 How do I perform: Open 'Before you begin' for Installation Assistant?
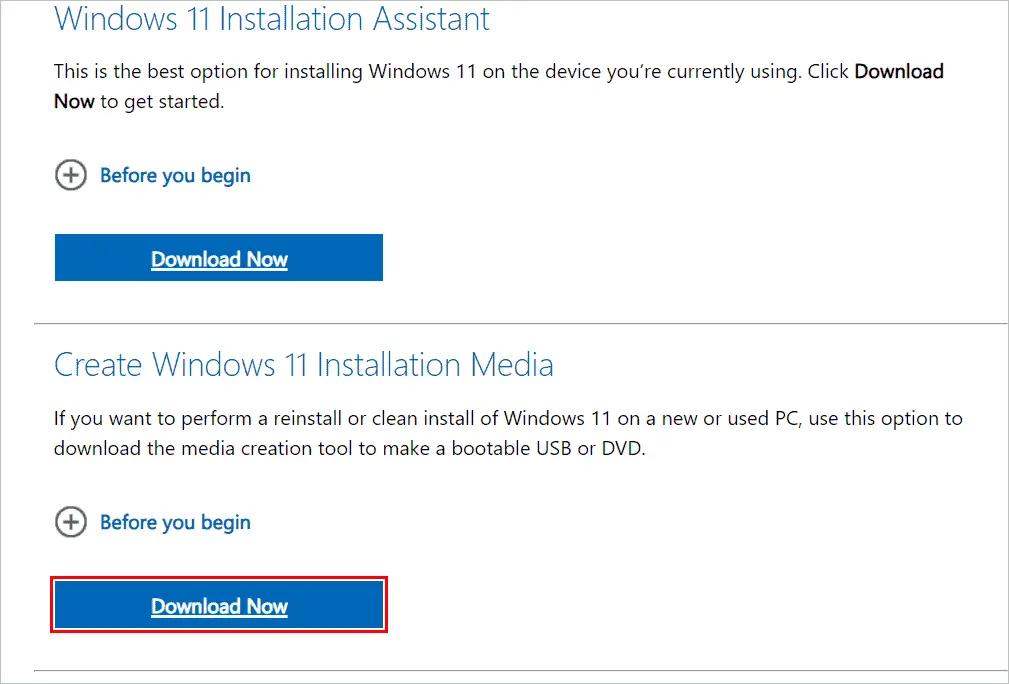pos(175,175)
